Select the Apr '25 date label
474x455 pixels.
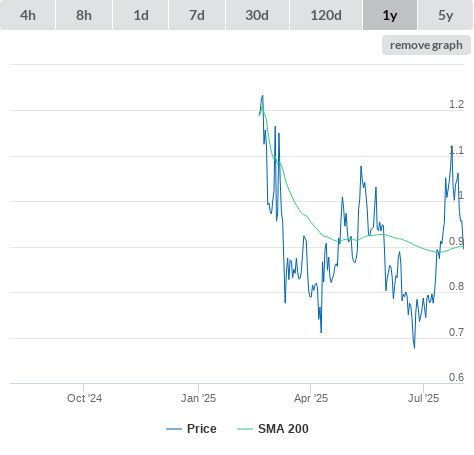pyautogui.click(x=311, y=398)
